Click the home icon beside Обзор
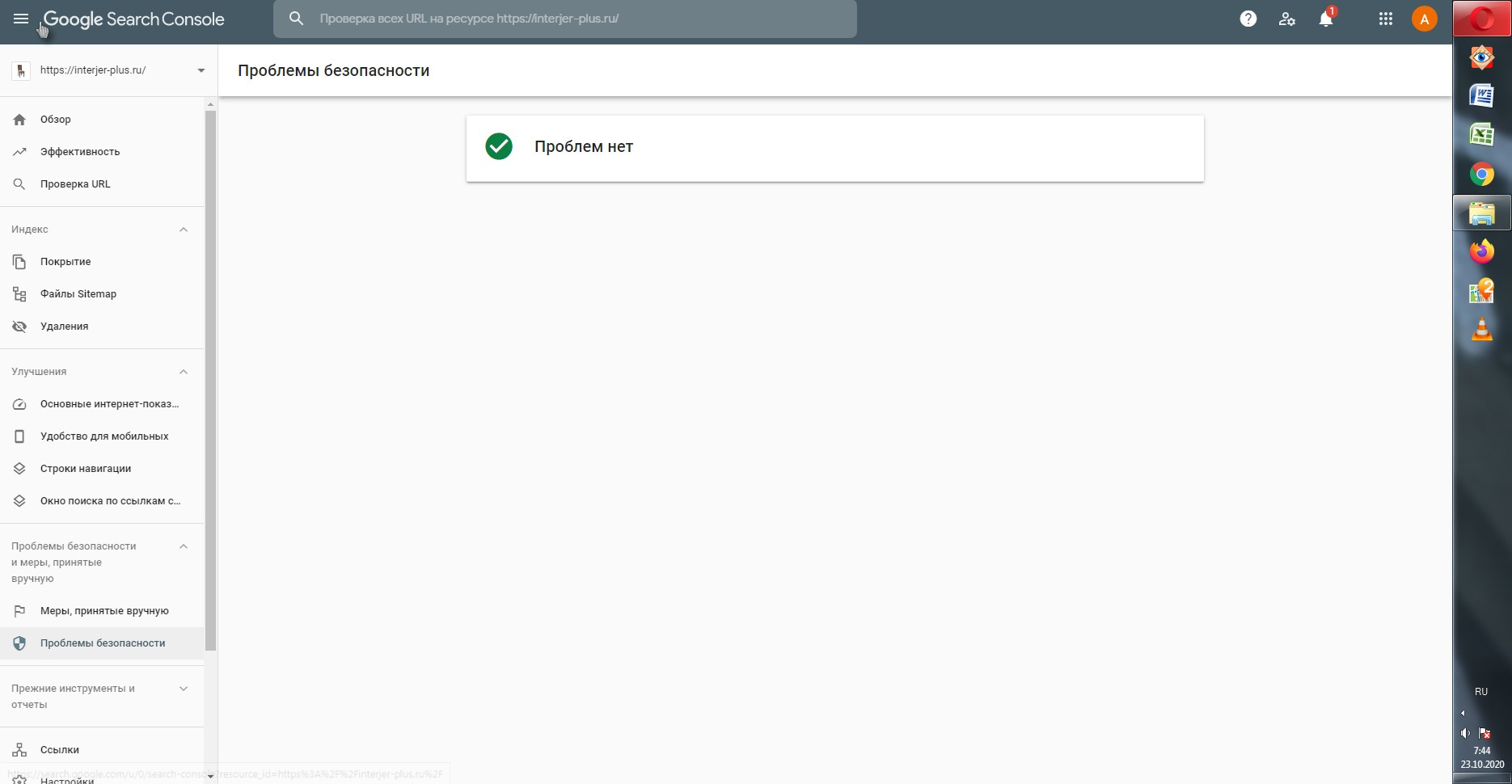This screenshot has width=1512, height=784. (19, 119)
